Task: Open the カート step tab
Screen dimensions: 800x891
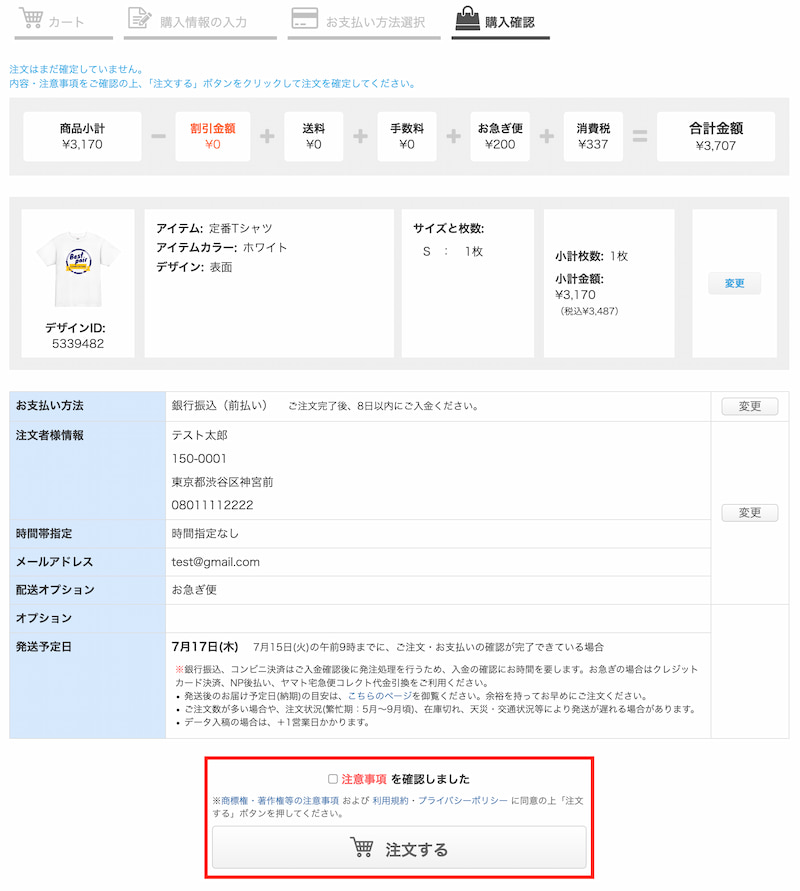Action: (x=64, y=21)
